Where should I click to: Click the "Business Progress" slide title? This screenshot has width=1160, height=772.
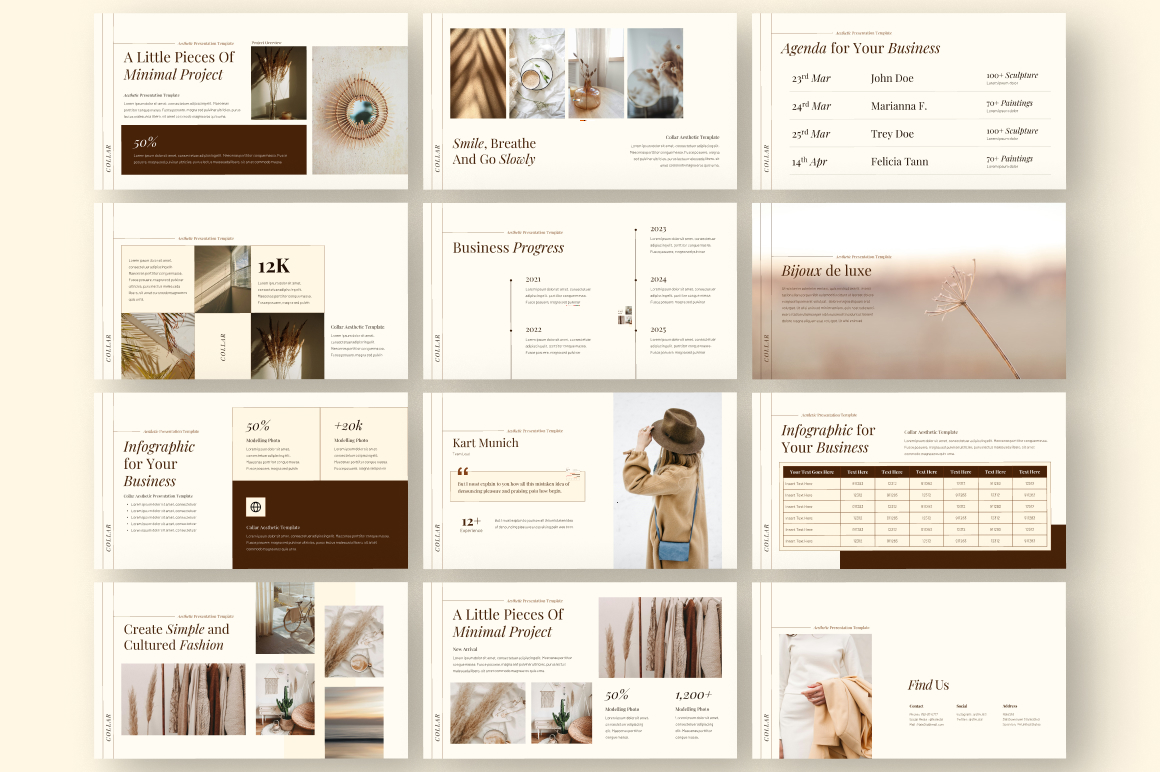click(x=508, y=248)
